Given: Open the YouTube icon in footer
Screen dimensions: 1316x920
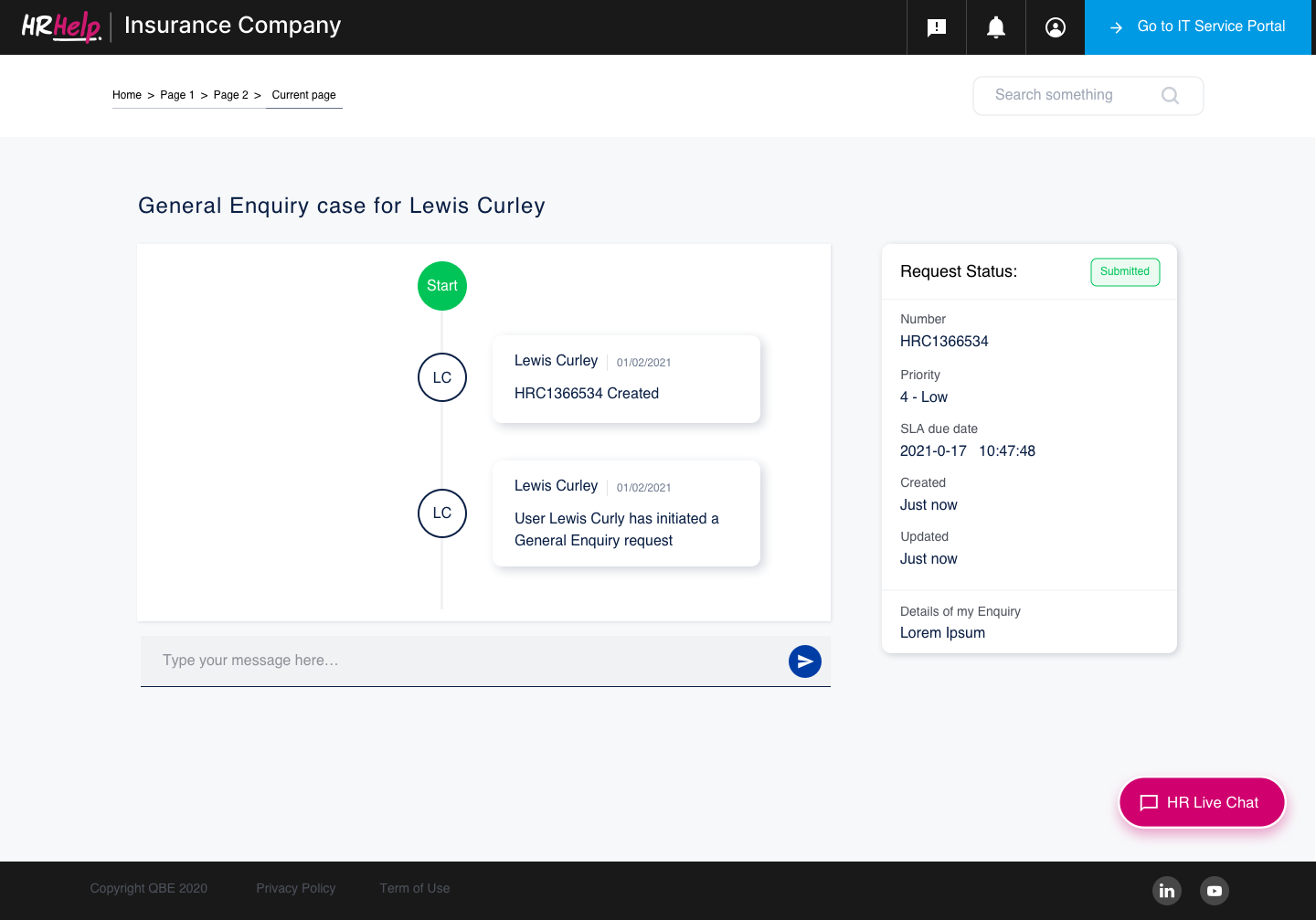Looking at the screenshot, I should pyautogui.click(x=1215, y=891).
